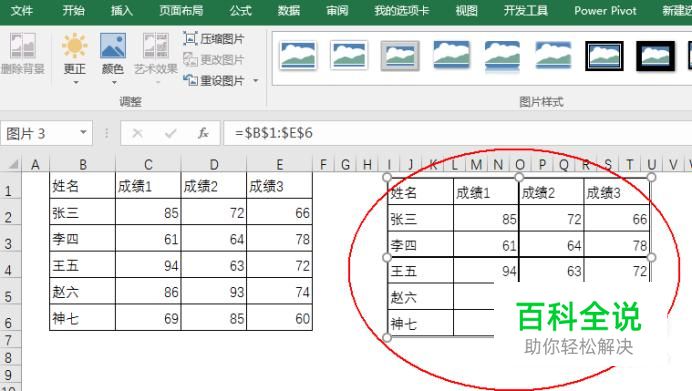The image size is (692, 391).
Task: Select cell E1 containing 成绩3
Action: click(280, 185)
